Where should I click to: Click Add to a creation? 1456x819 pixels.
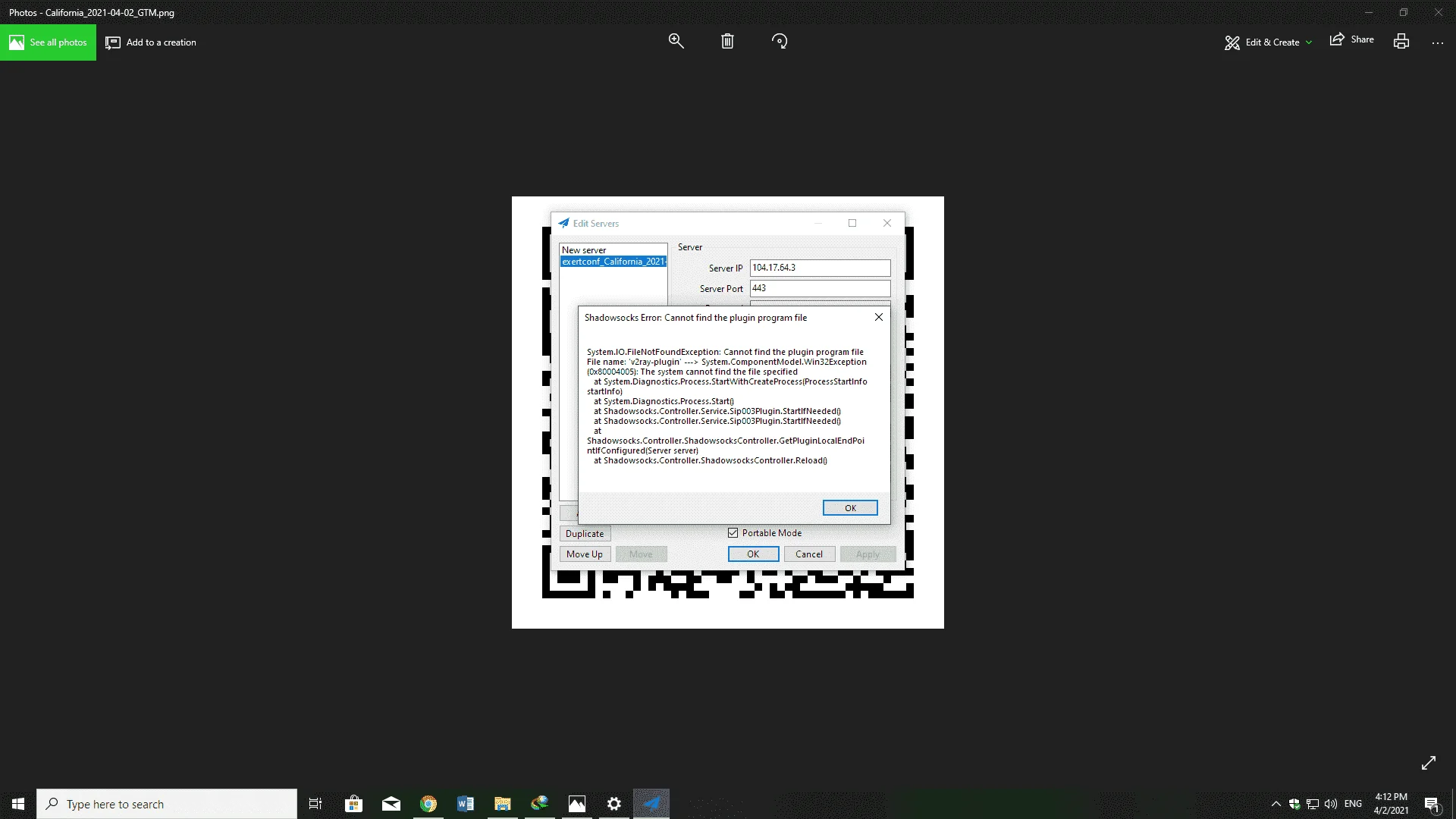[151, 42]
